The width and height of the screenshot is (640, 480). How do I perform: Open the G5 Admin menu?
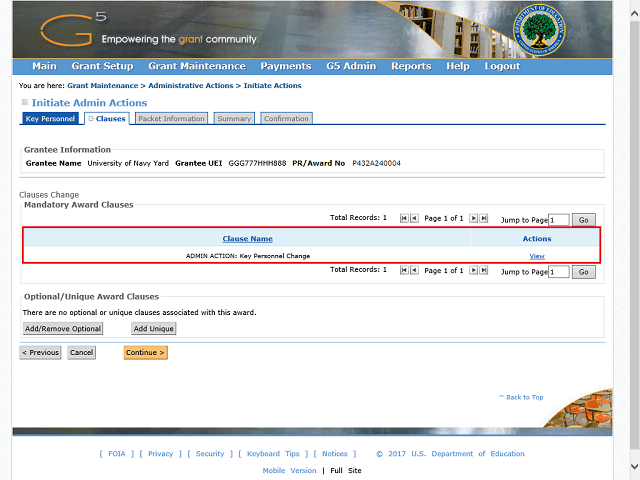(x=351, y=66)
